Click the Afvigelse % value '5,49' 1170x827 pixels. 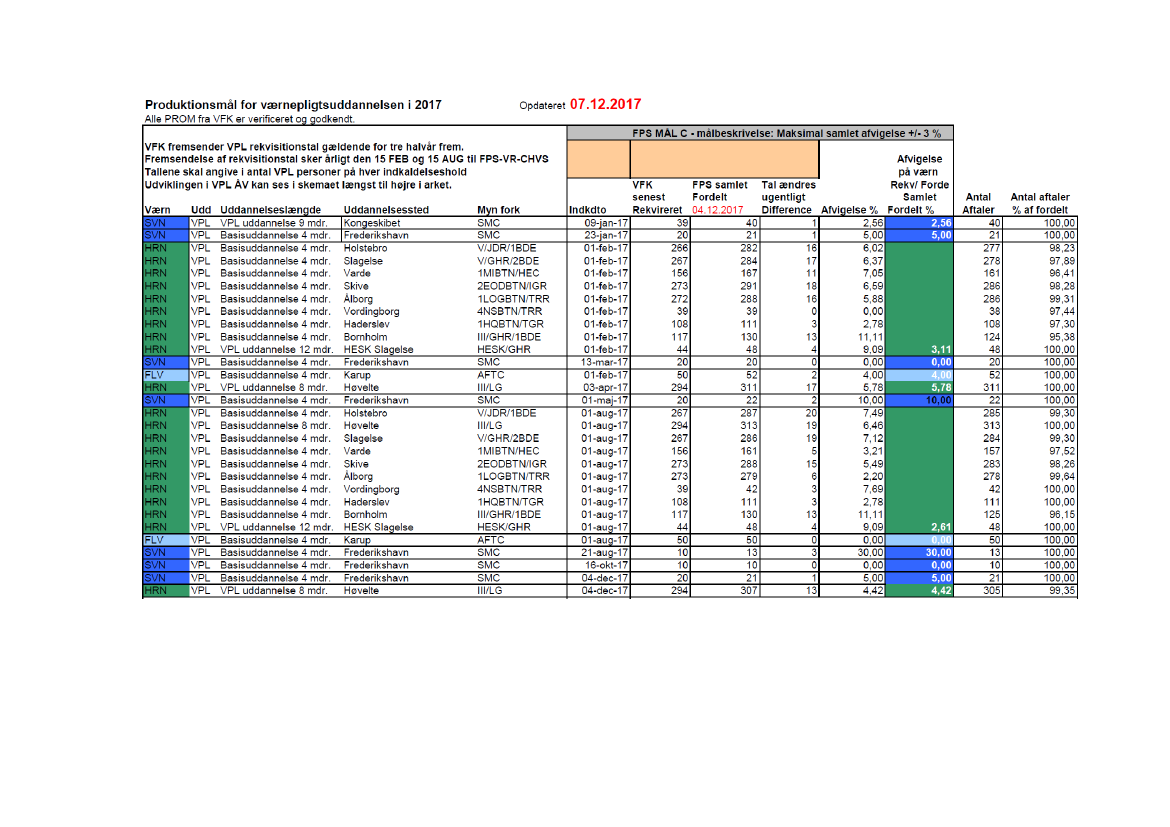click(x=873, y=464)
